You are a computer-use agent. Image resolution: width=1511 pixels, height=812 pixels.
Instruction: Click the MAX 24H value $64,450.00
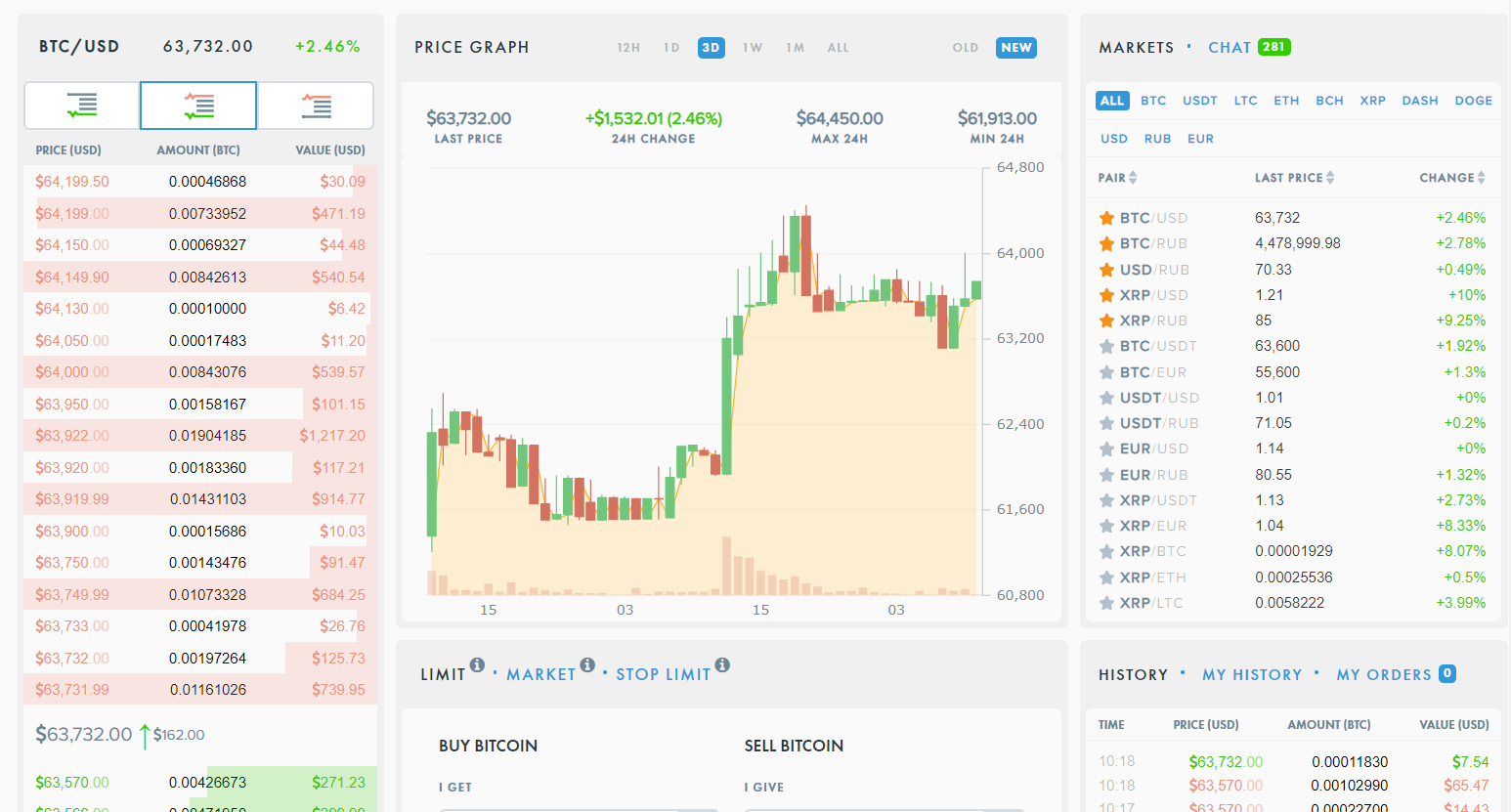tap(840, 118)
